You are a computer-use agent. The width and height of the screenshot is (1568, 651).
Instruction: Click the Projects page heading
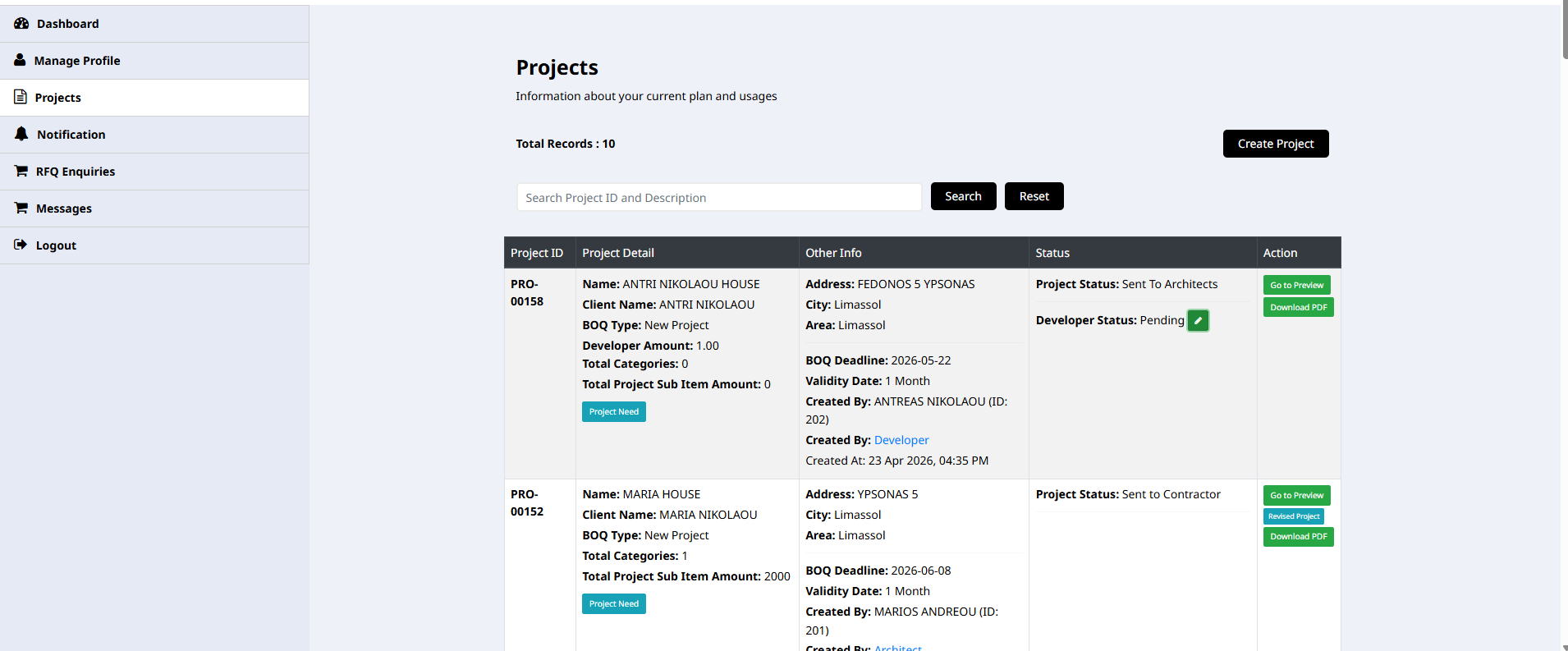coord(557,67)
